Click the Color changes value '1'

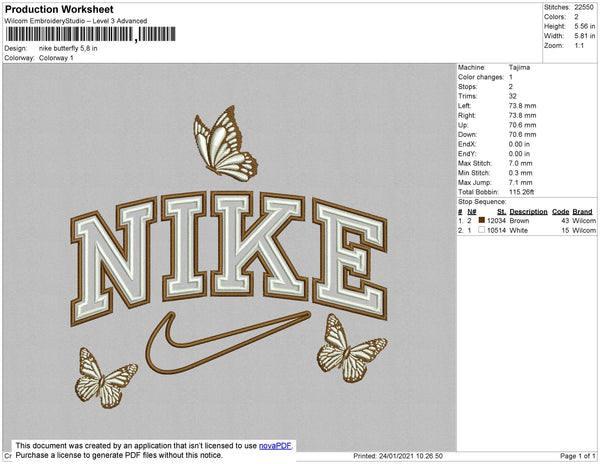pos(511,77)
